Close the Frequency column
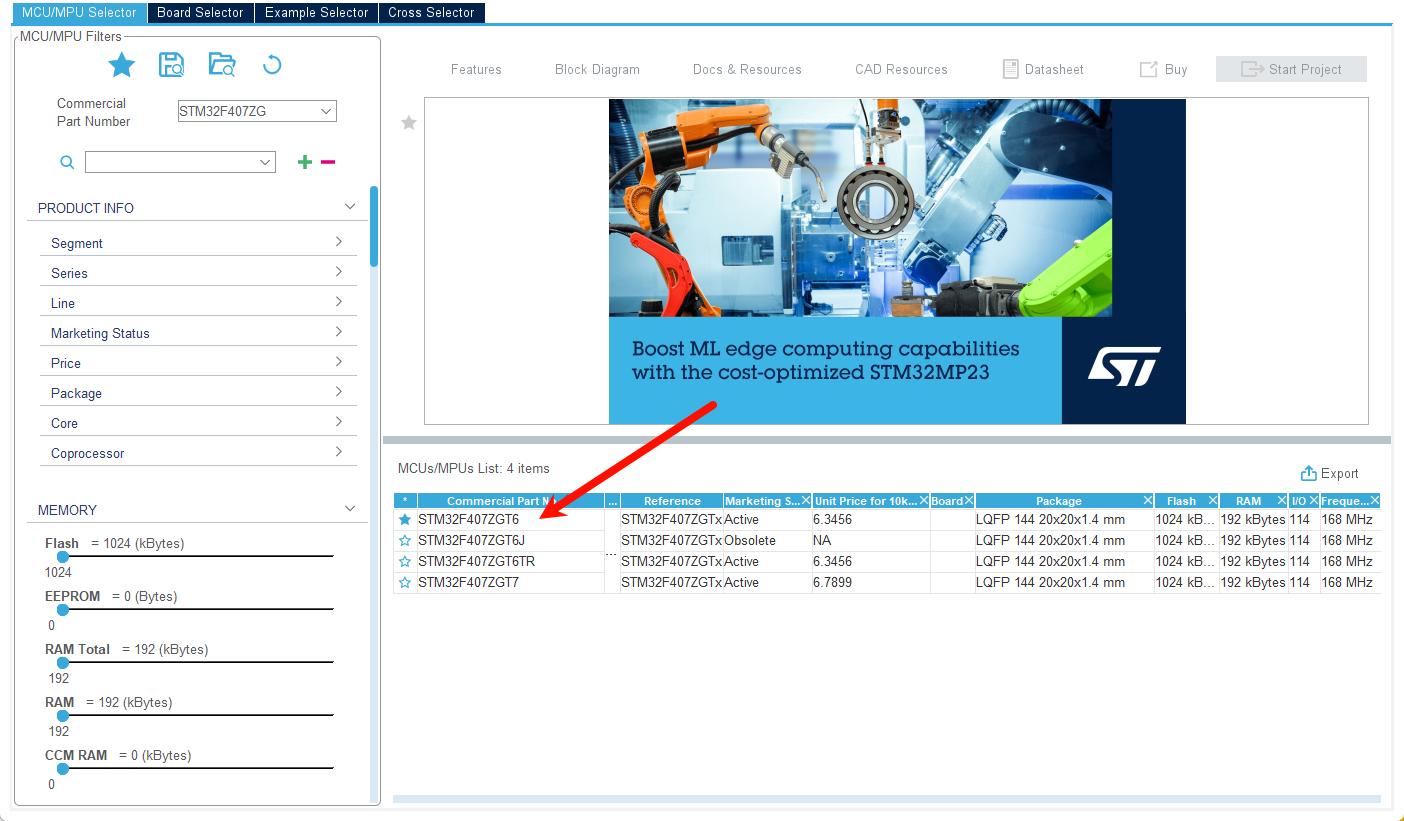The width and height of the screenshot is (1404, 821). pyautogui.click(x=1375, y=501)
